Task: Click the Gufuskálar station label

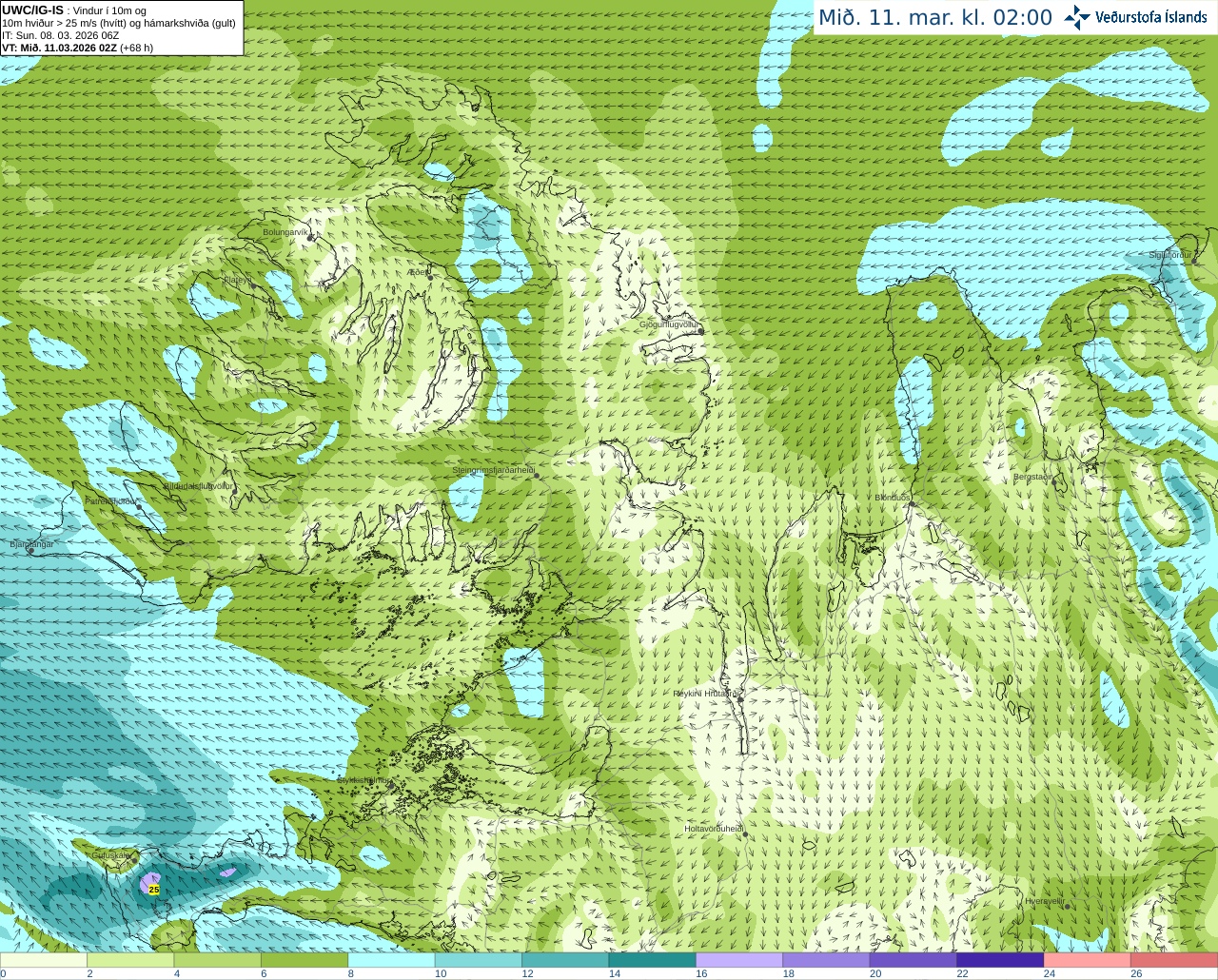Action: (x=111, y=855)
